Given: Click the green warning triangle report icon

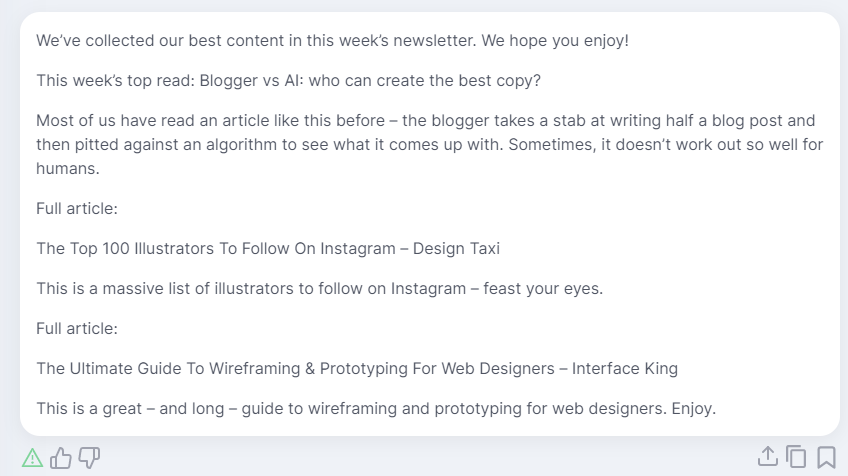Looking at the screenshot, I should point(32,458).
